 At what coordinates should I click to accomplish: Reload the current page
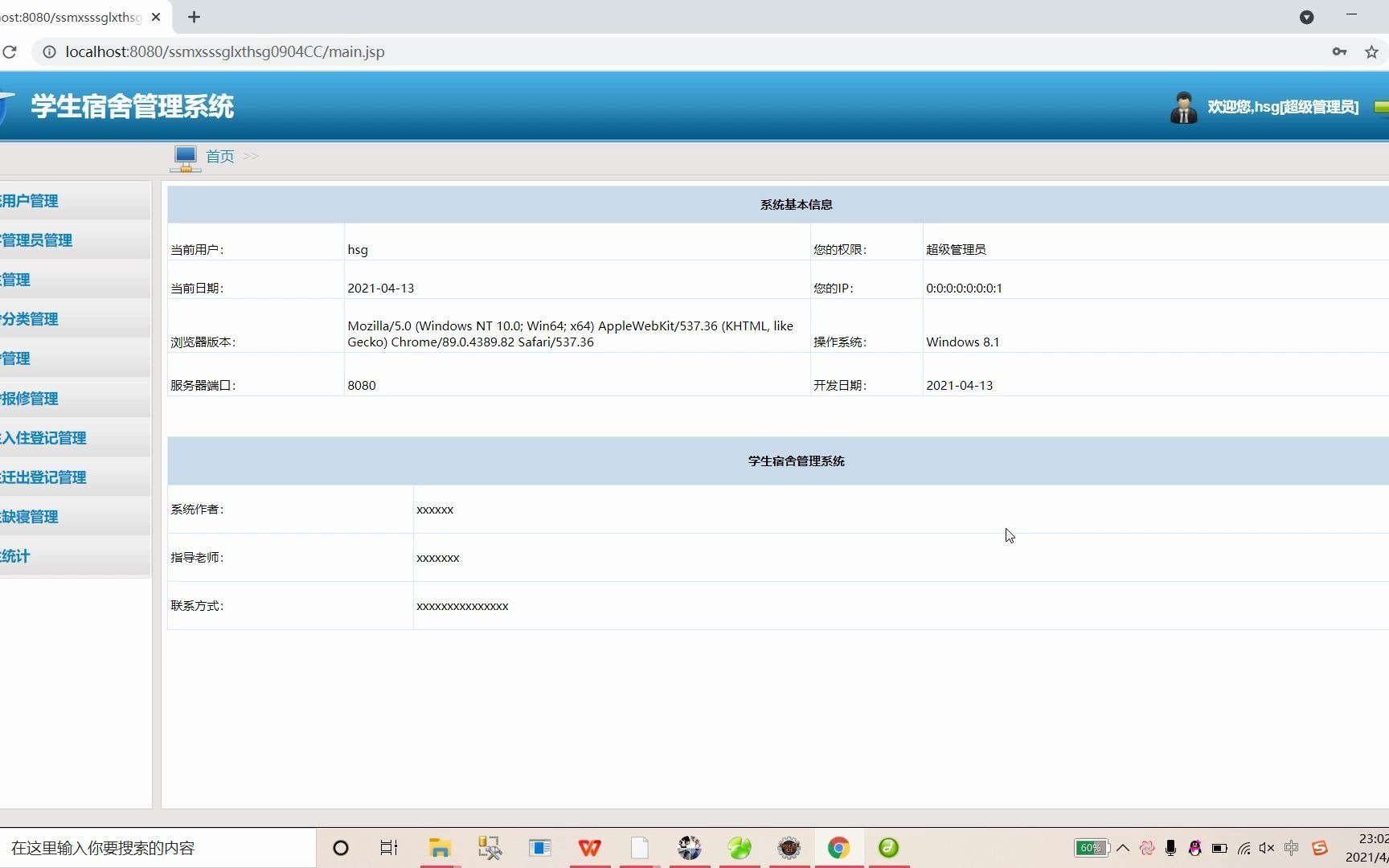(x=10, y=51)
